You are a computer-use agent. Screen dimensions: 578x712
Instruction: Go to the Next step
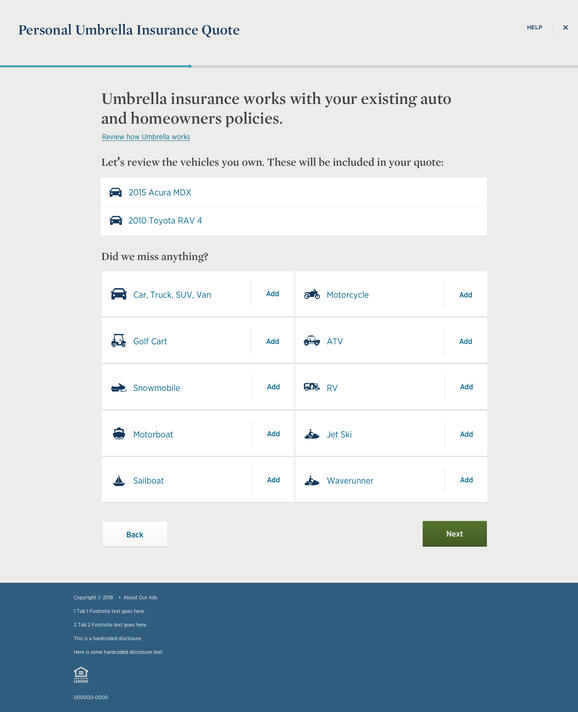coord(454,534)
